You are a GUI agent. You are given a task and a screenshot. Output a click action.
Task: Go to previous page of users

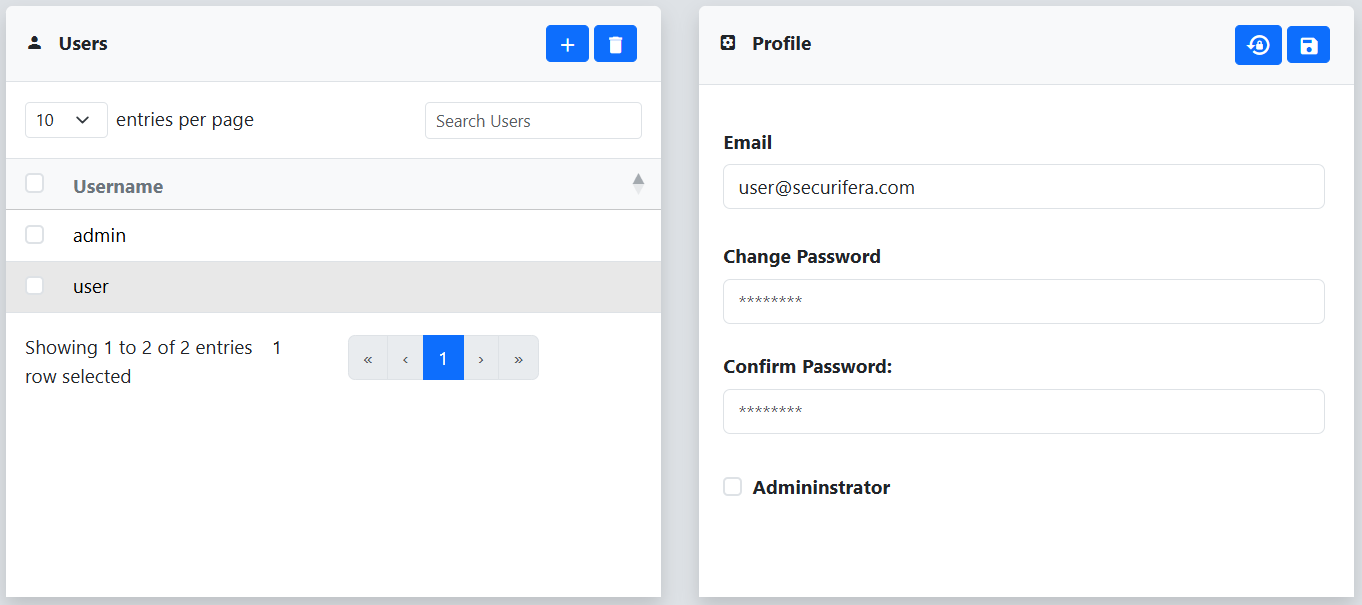click(x=405, y=358)
